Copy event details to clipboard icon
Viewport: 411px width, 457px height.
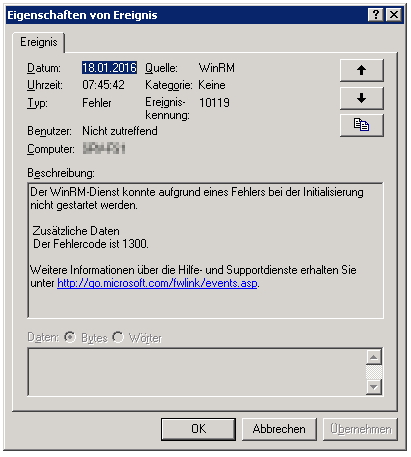click(362, 125)
